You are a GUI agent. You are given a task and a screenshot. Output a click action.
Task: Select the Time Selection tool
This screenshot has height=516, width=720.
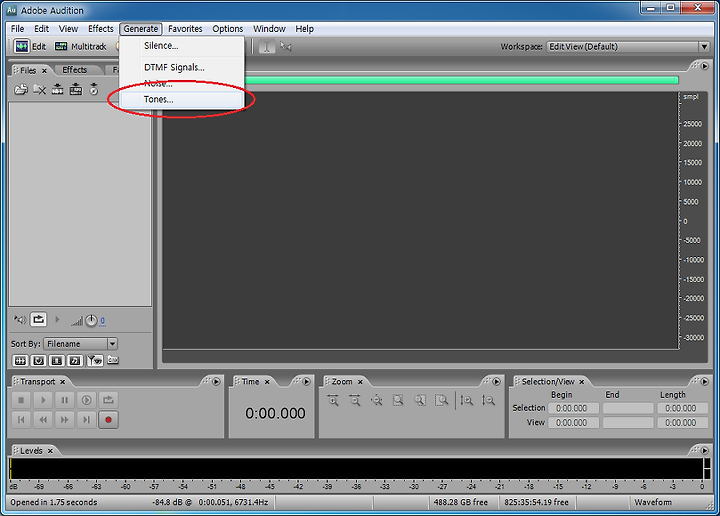point(266,46)
